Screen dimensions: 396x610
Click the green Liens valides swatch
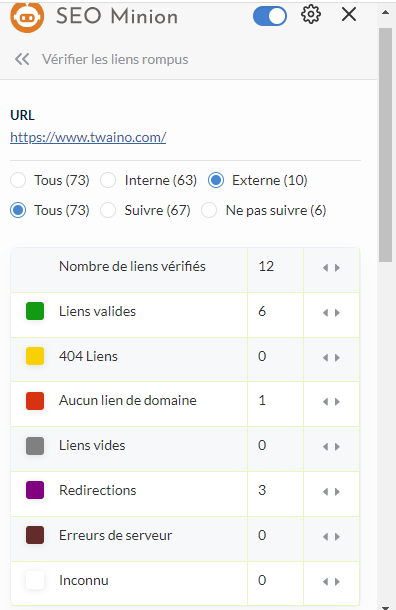tap(35, 311)
